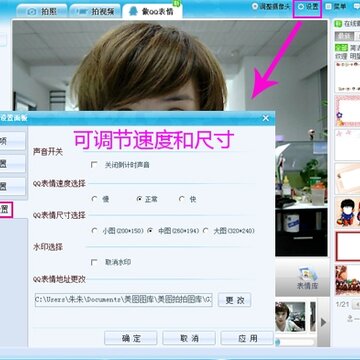Confirm settings with 确定 button
This screenshot has width=360, height=360.
coord(131,338)
